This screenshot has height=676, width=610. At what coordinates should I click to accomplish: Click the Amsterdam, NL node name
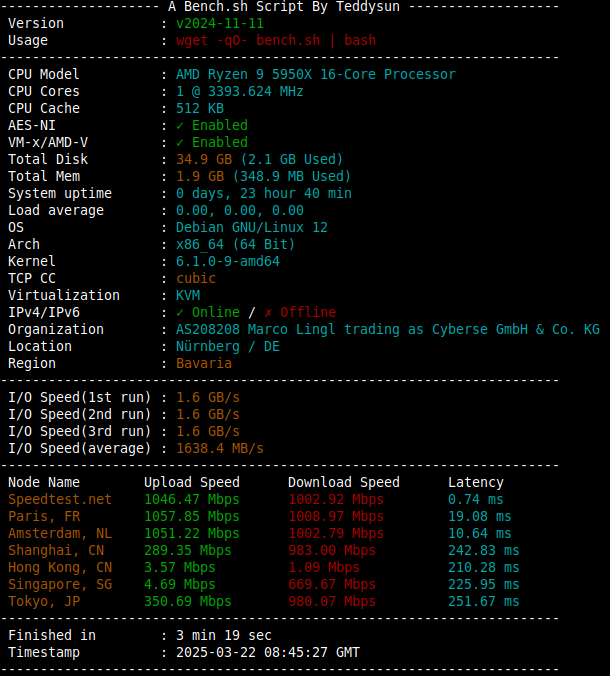tap(60, 533)
